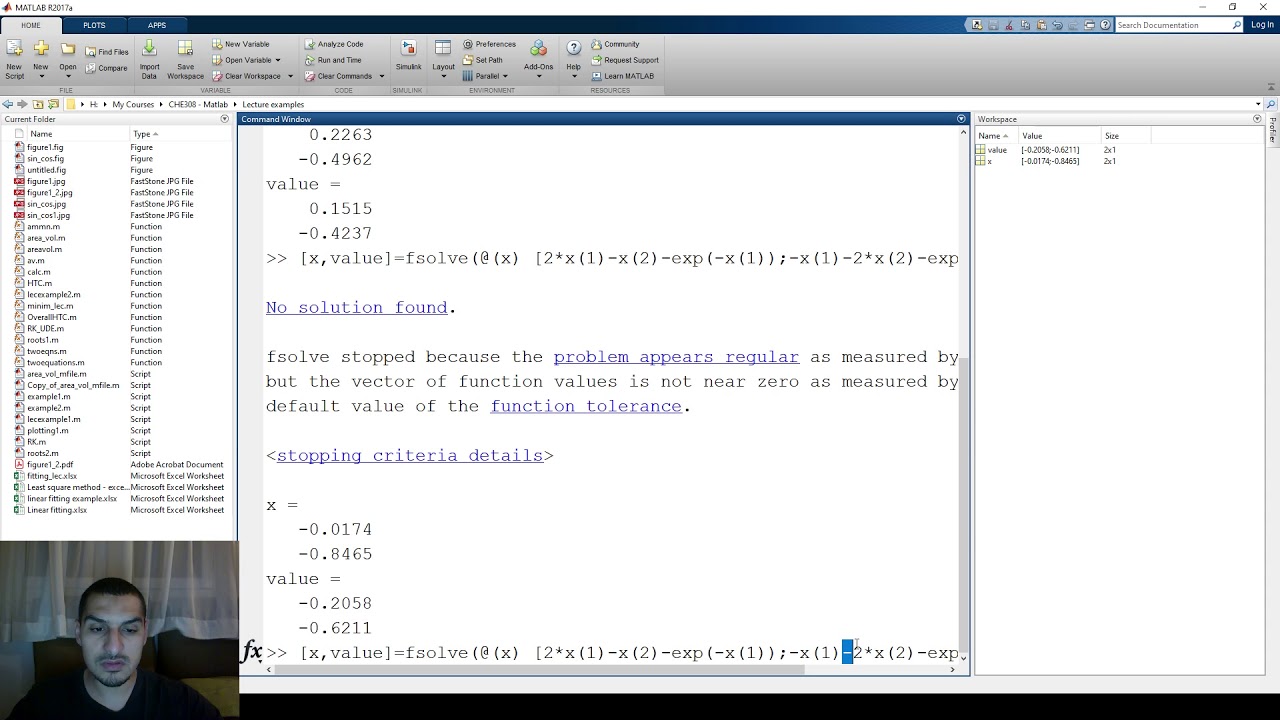Select workspace variable 'x'

(x=989, y=161)
